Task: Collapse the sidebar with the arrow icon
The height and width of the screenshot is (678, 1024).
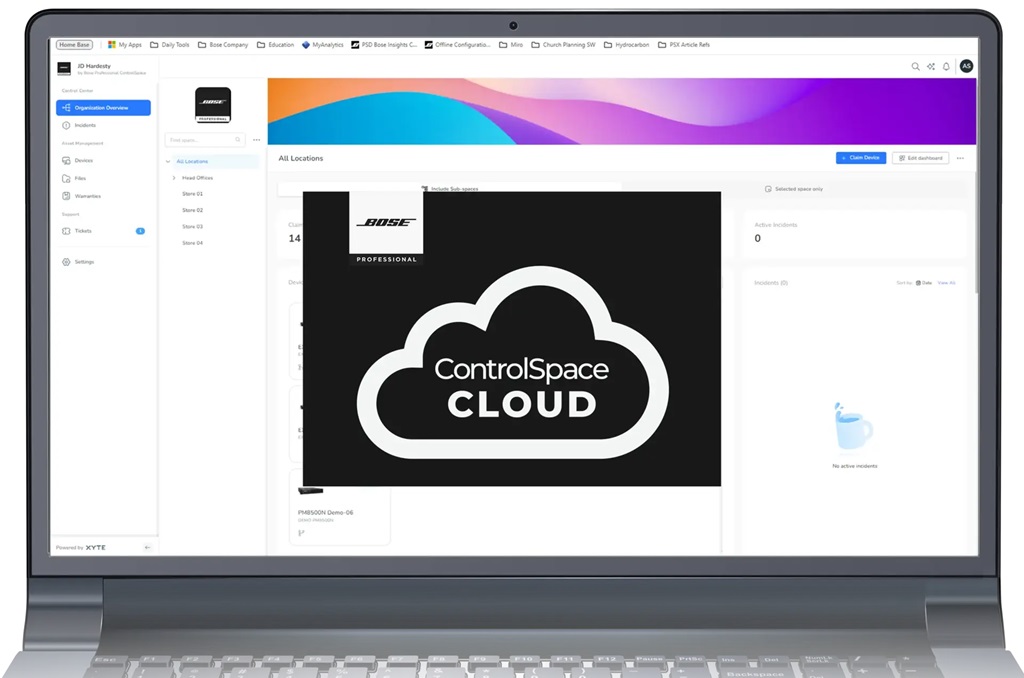Action: (147, 547)
